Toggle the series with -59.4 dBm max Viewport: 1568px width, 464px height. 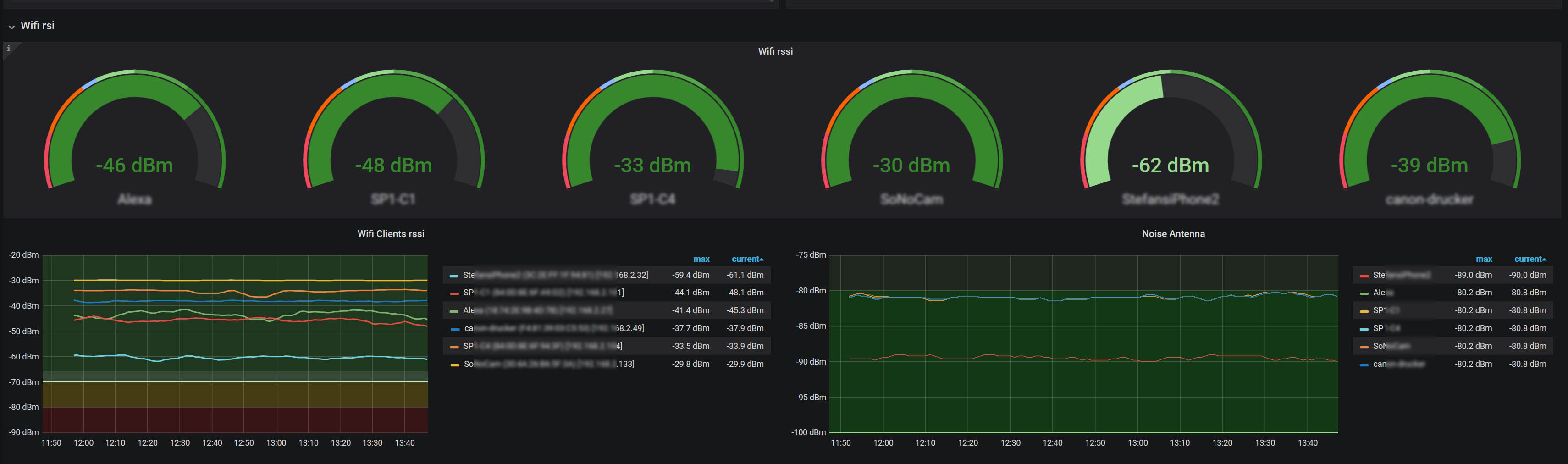click(555, 275)
